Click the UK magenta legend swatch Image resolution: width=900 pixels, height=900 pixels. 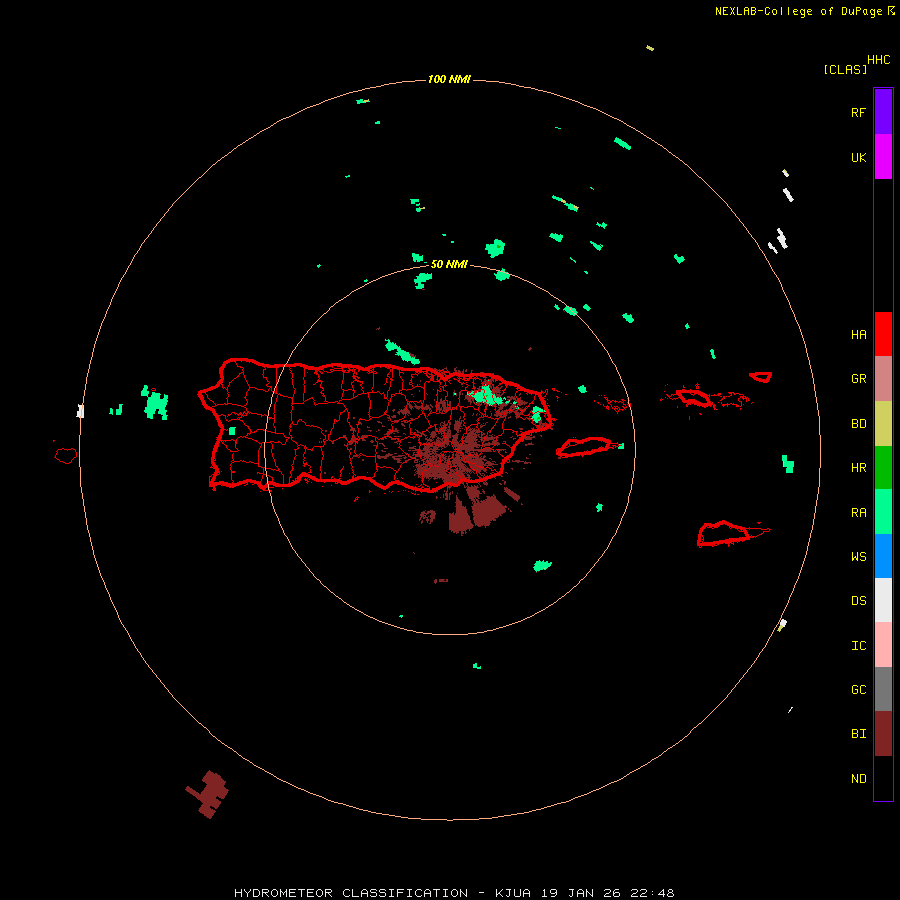tap(883, 157)
